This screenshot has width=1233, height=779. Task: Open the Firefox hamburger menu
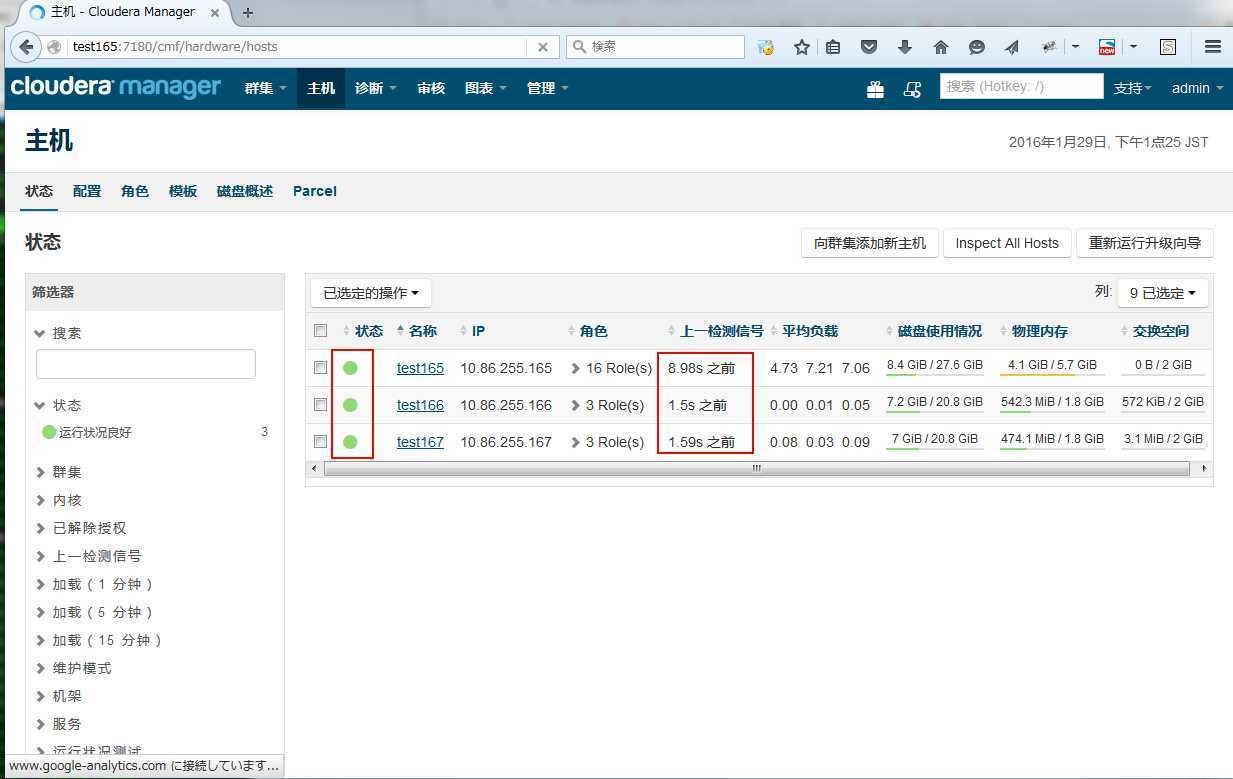point(1213,47)
